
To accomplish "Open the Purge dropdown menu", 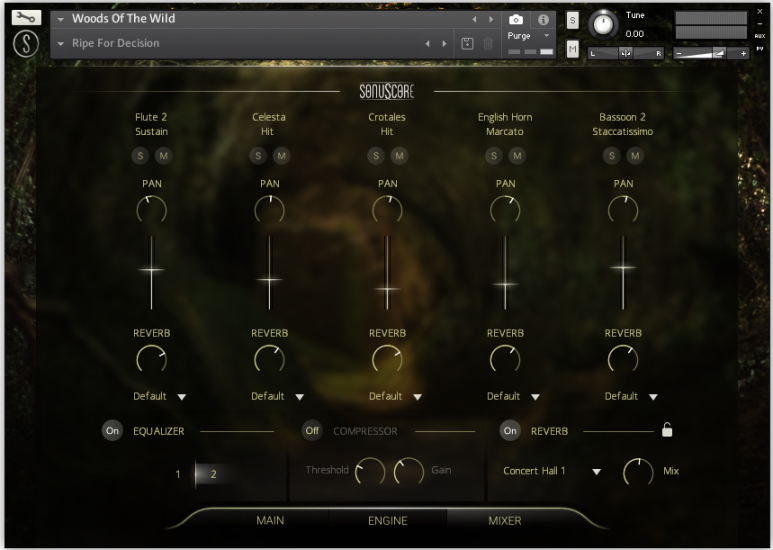I will tap(529, 35).
